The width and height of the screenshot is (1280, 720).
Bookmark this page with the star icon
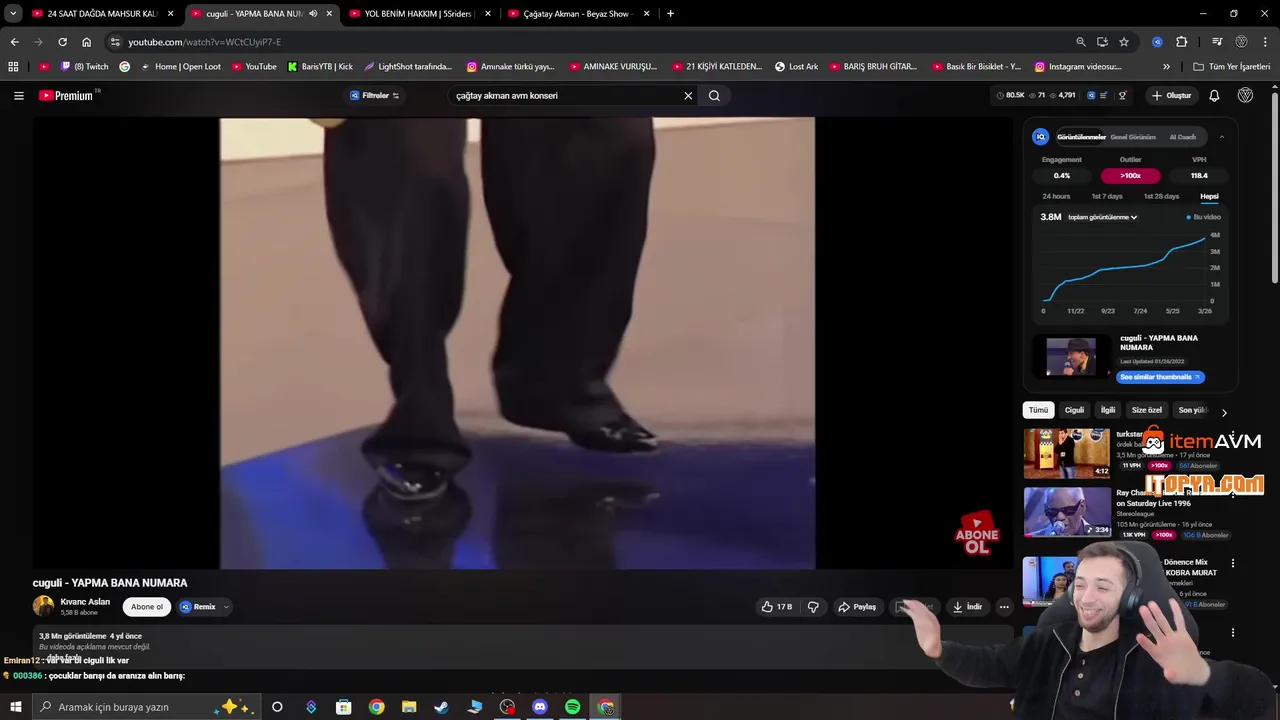pos(1124,42)
